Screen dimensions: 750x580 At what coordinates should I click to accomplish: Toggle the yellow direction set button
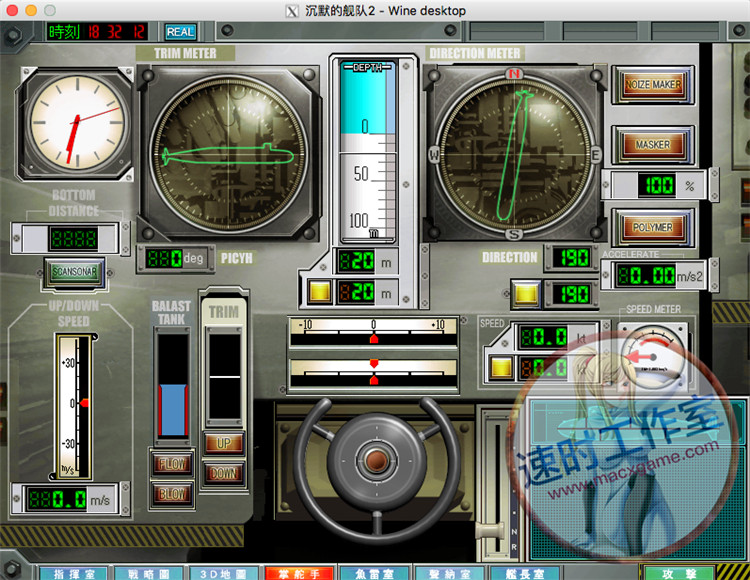526,293
